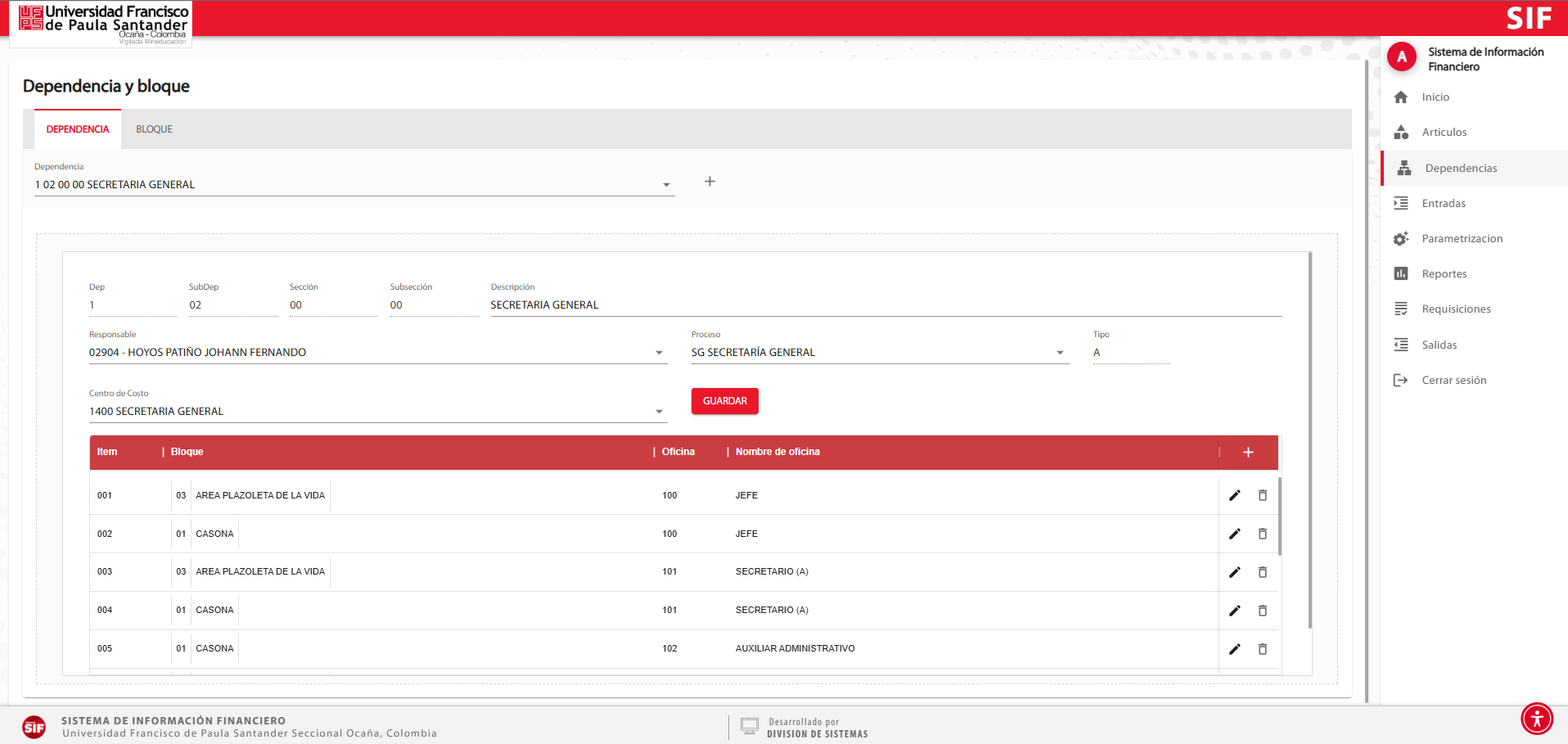Viewport: 1568px width, 744px height.
Task: Click the GUARDAR button
Action: tap(725, 401)
